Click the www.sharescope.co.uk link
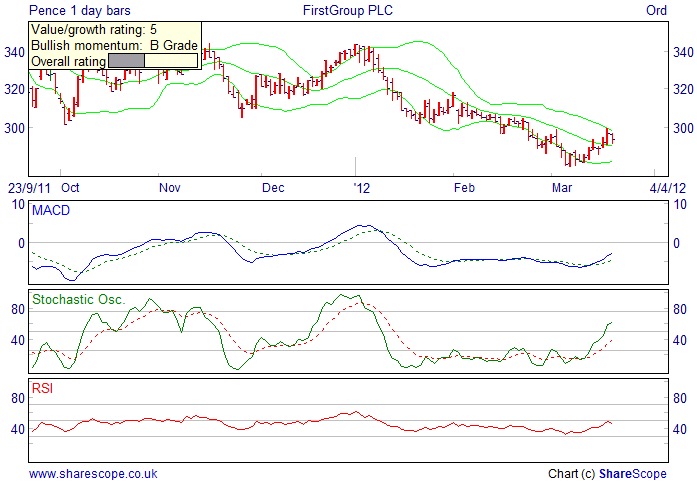 [93, 474]
